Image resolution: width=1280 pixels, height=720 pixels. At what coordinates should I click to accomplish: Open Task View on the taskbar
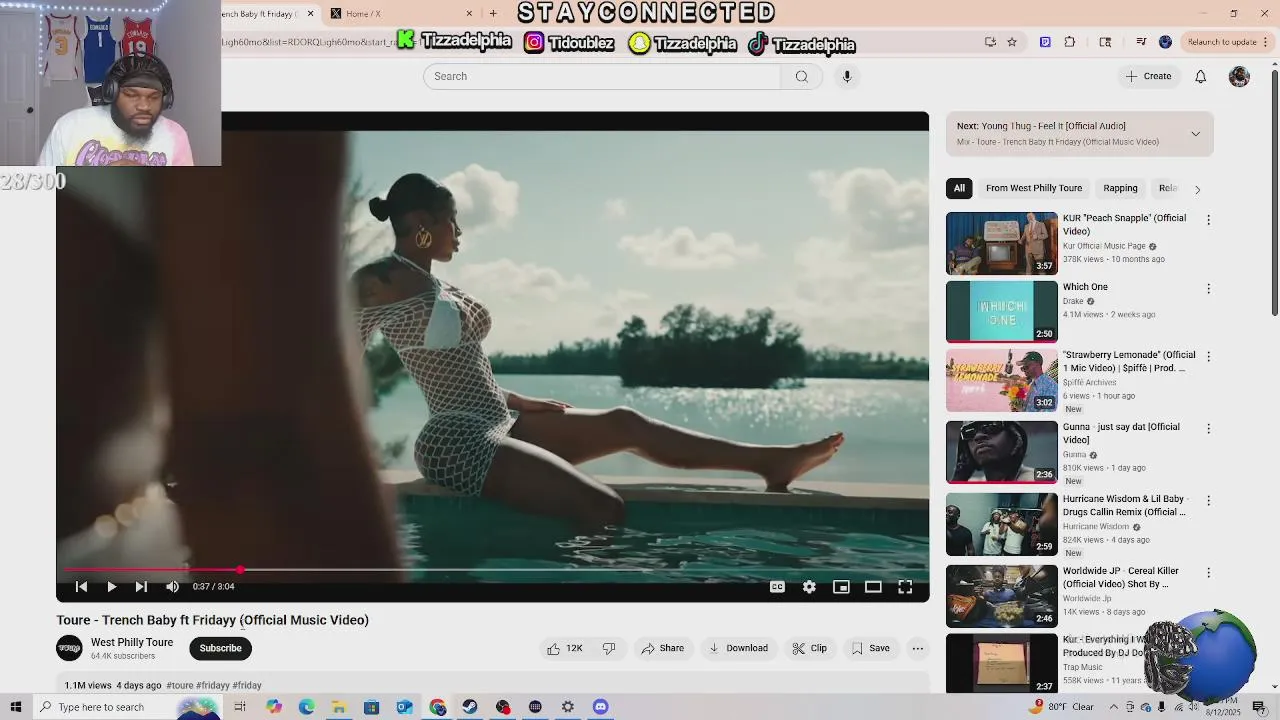coord(240,707)
